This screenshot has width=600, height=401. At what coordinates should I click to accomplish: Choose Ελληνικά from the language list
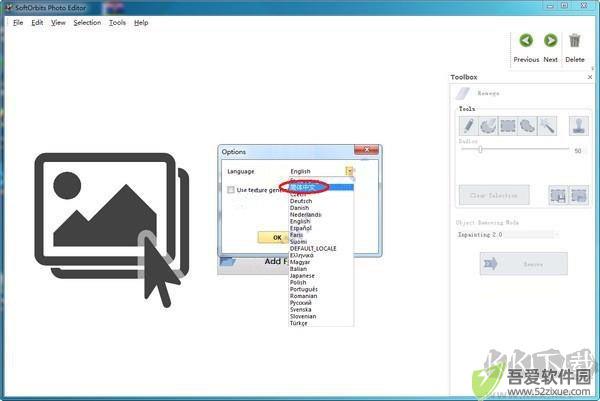click(x=321, y=255)
